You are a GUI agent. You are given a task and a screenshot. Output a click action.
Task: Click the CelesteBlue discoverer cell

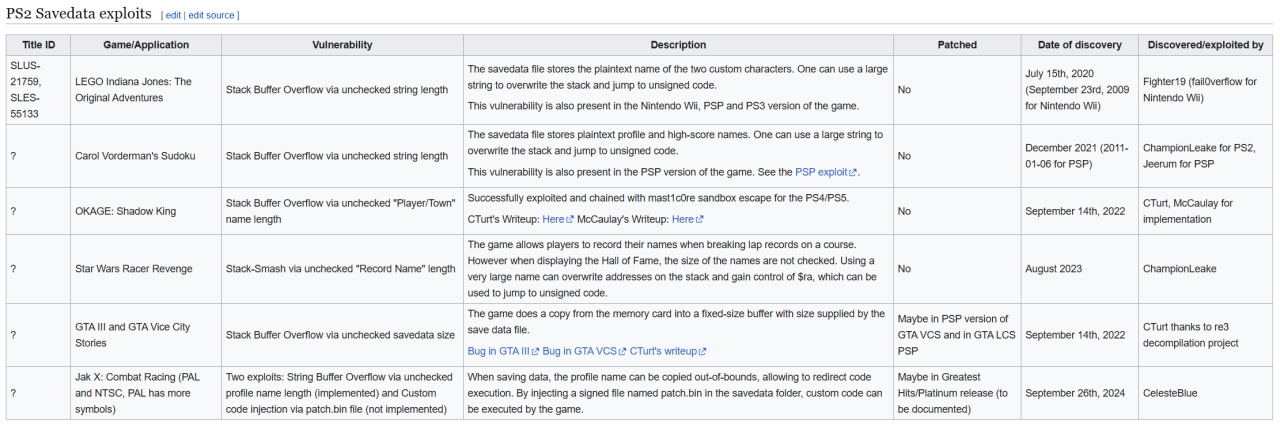[x=1206, y=393]
